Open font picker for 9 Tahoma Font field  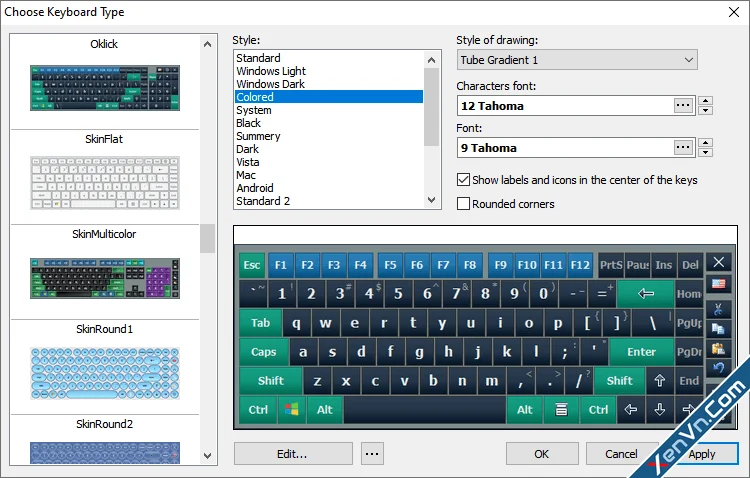pos(683,147)
